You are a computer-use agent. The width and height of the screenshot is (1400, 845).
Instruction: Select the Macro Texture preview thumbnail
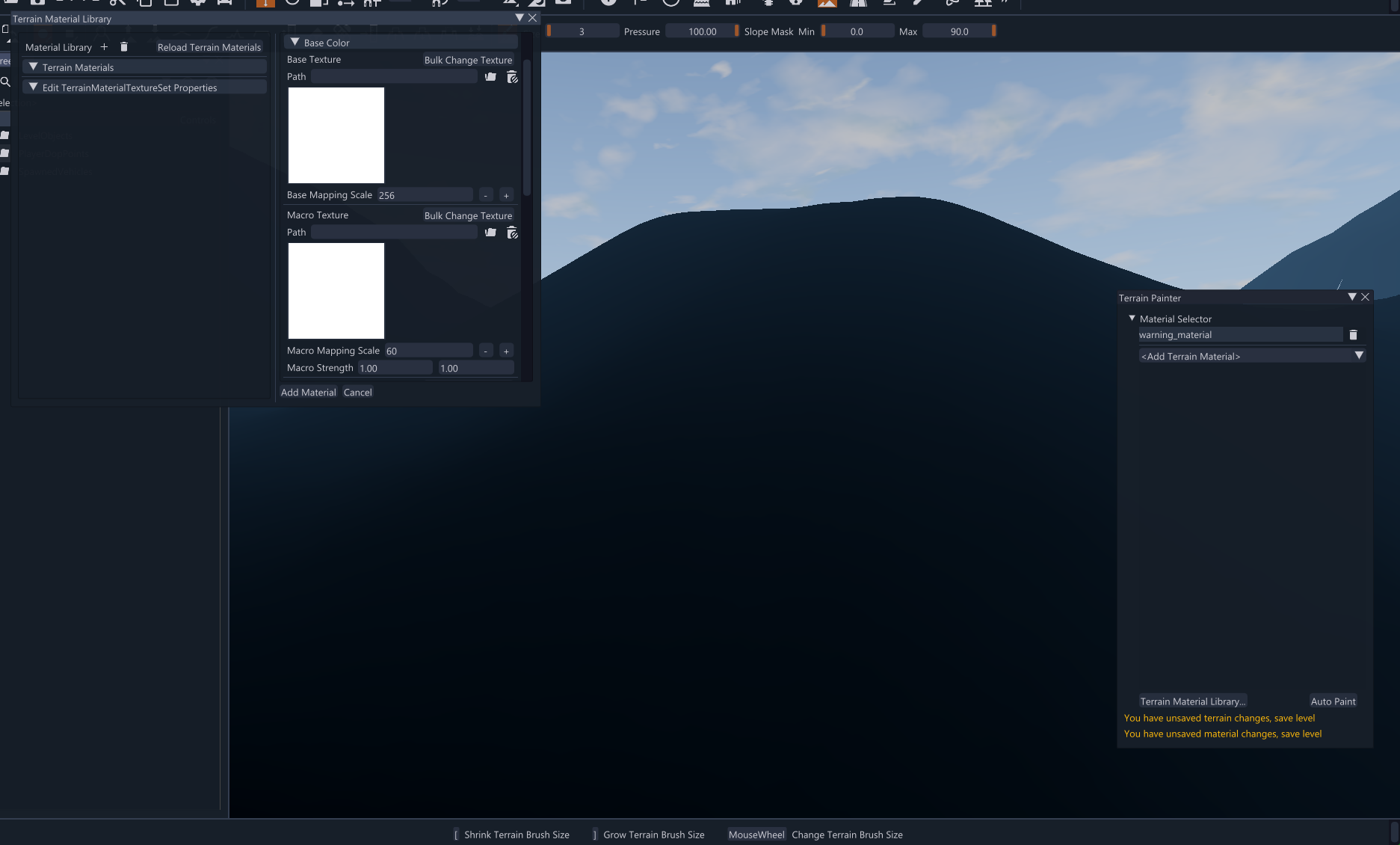(x=336, y=291)
